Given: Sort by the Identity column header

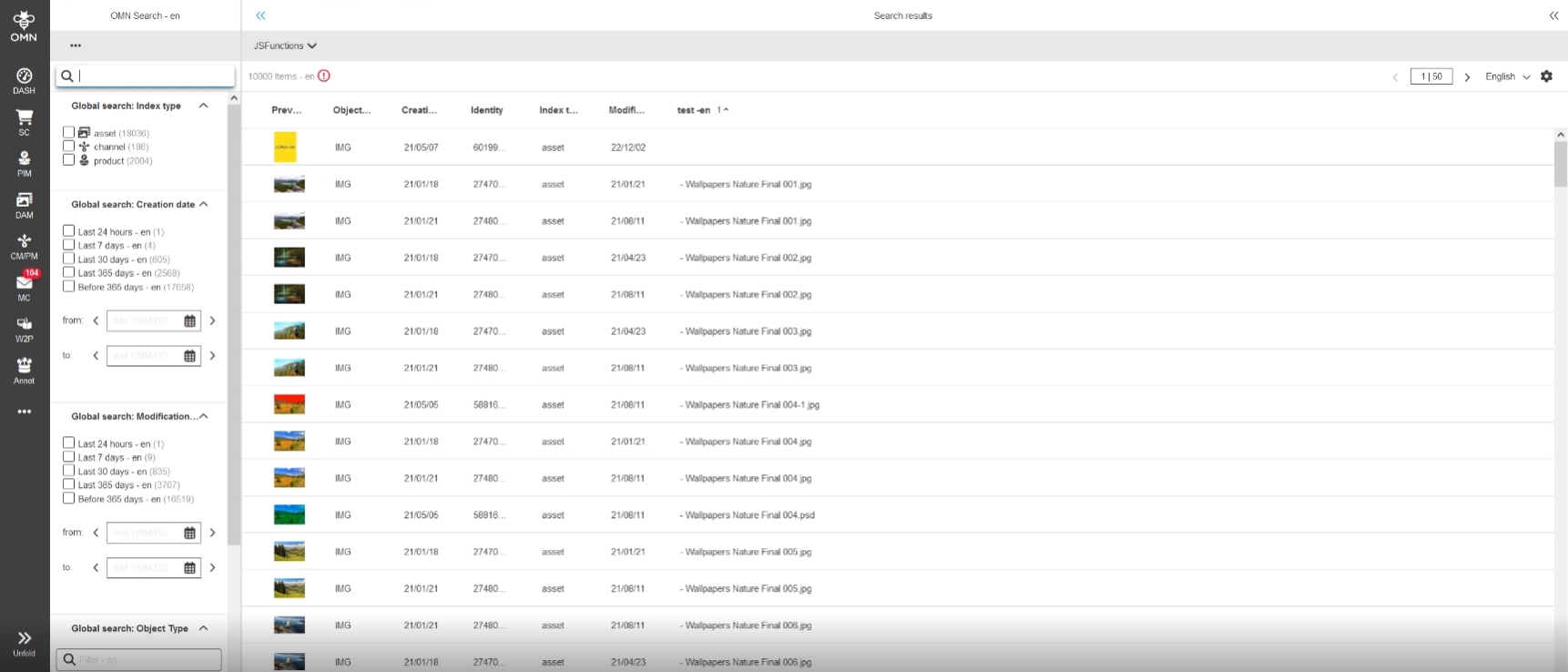Looking at the screenshot, I should 486,110.
